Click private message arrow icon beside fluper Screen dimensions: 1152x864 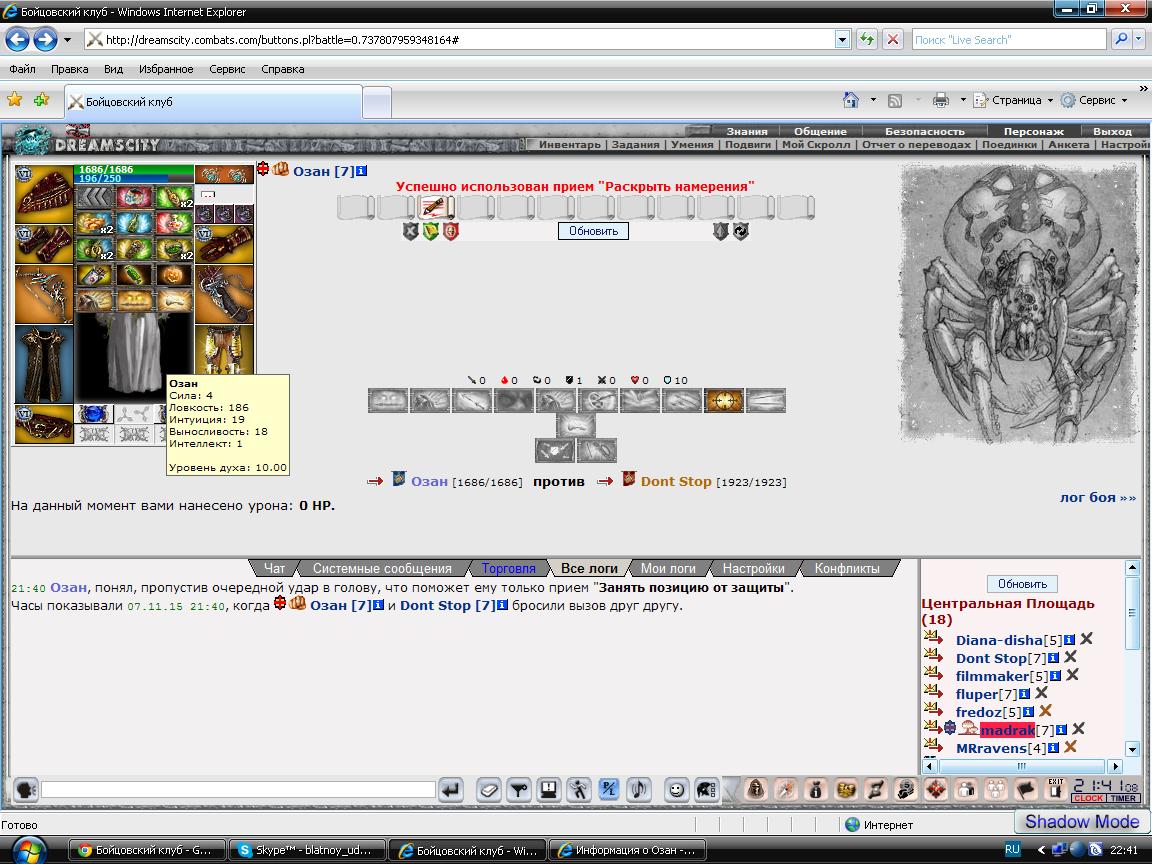tap(933, 692)
